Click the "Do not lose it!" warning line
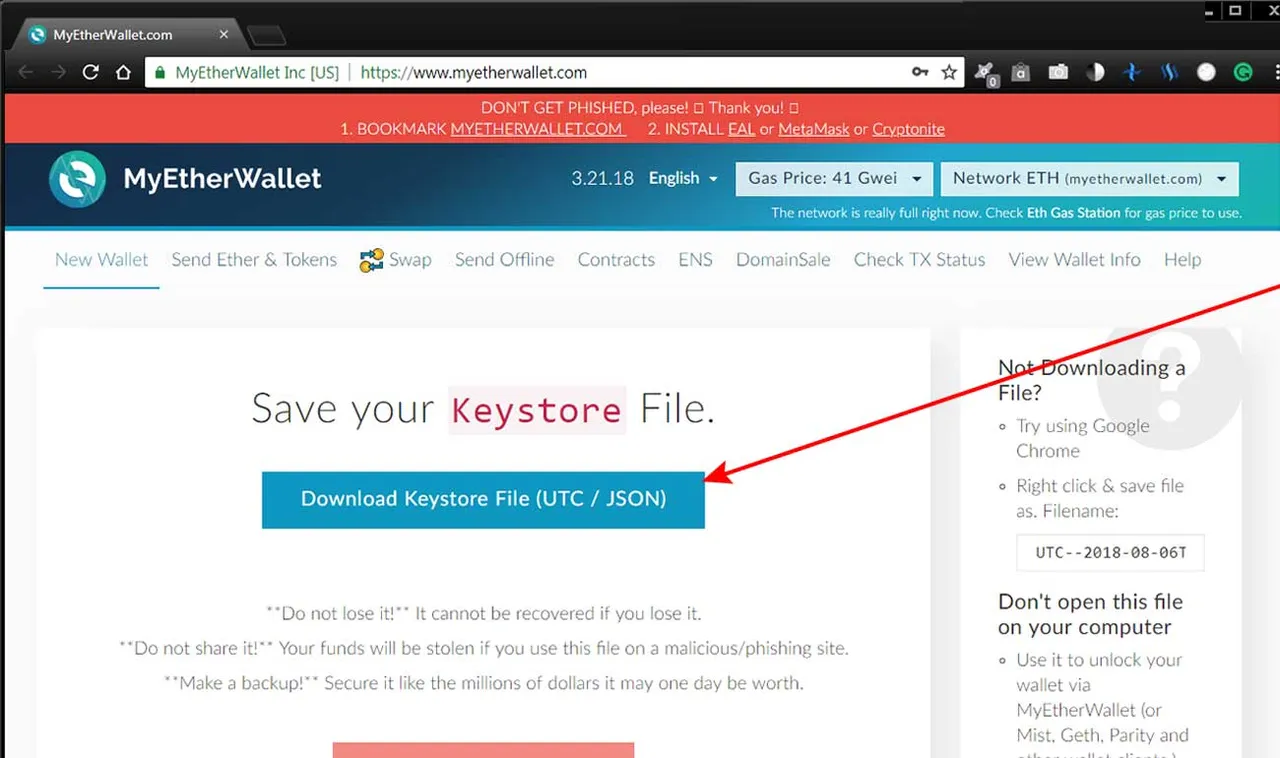The image size is (1280, 758). pyautogui.click(x=483, y=612)
